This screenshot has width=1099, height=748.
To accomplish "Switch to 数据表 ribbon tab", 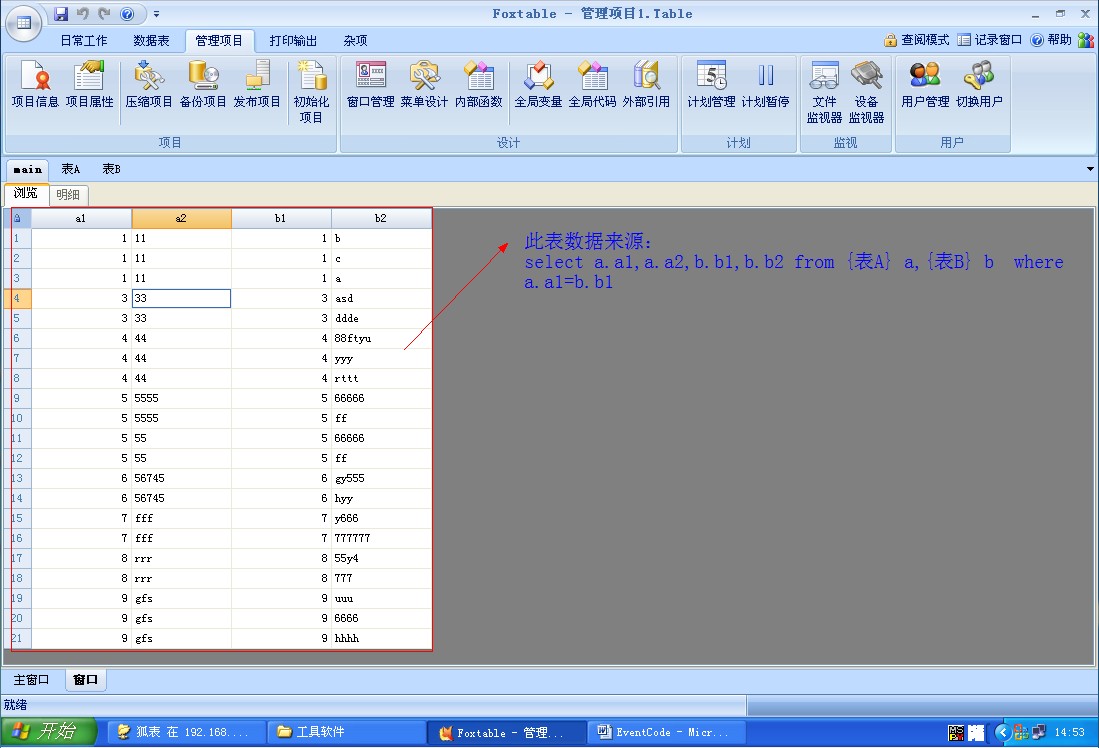I will (151, 41).
